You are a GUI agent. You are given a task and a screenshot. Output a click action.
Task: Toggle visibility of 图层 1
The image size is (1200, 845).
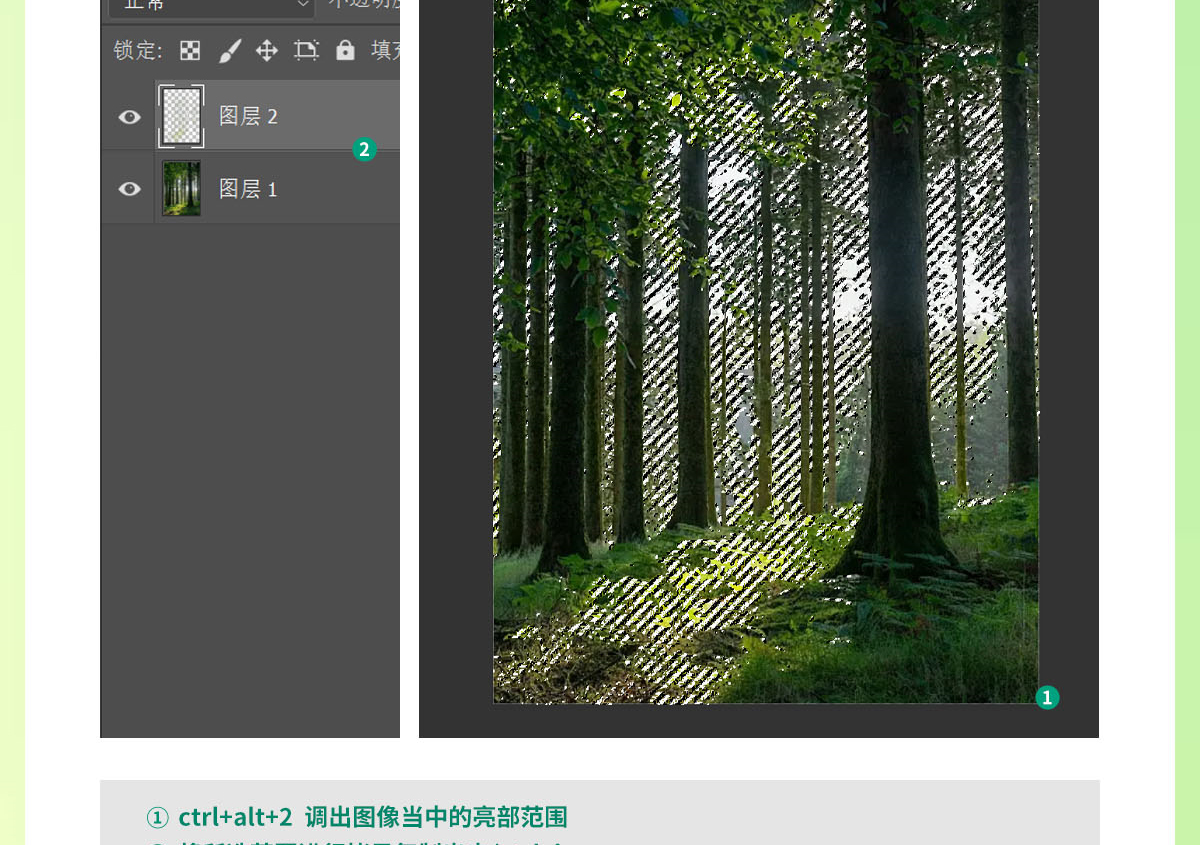[x=130, y=189]
